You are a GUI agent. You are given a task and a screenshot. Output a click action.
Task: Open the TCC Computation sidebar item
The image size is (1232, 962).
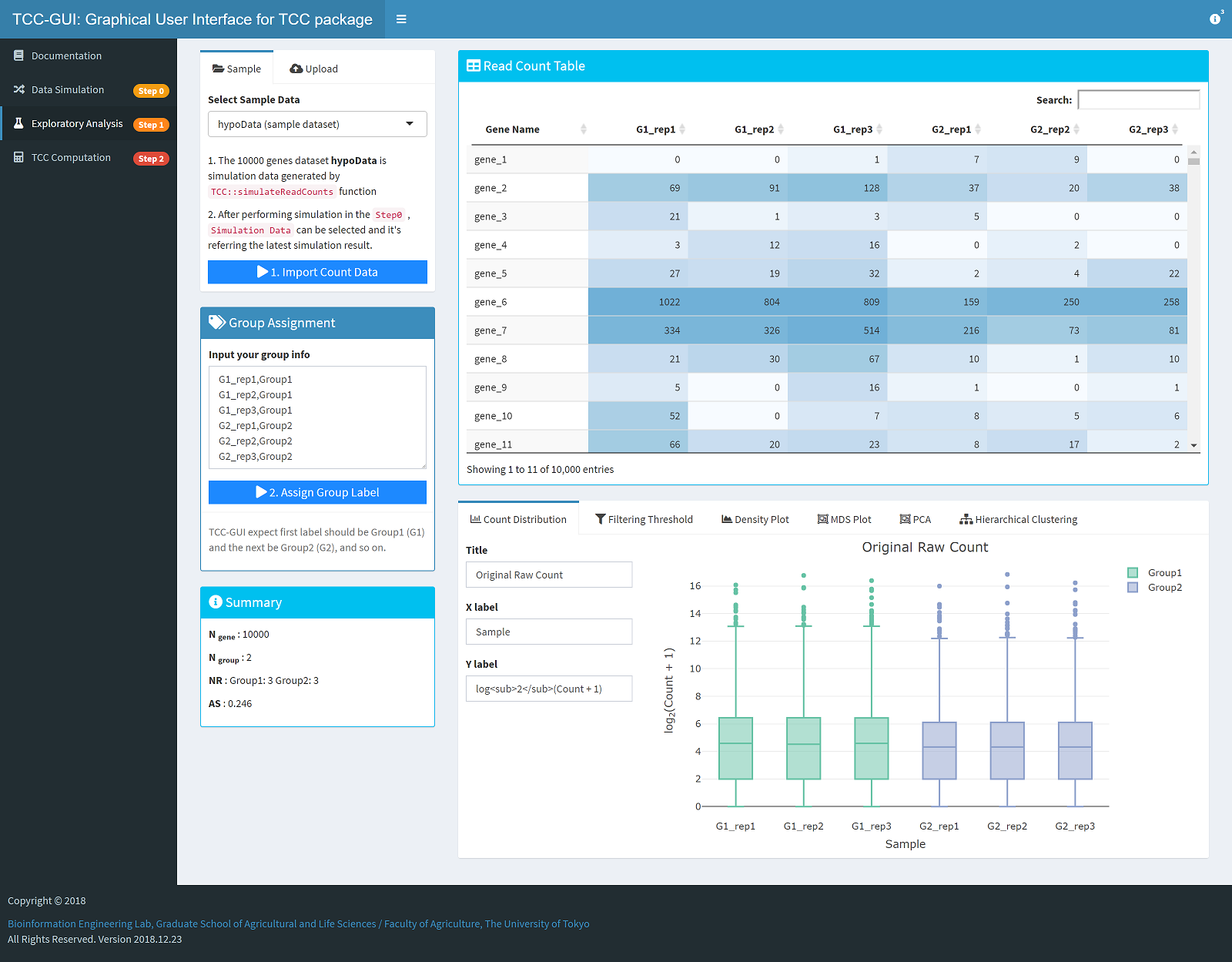point(71,157)
